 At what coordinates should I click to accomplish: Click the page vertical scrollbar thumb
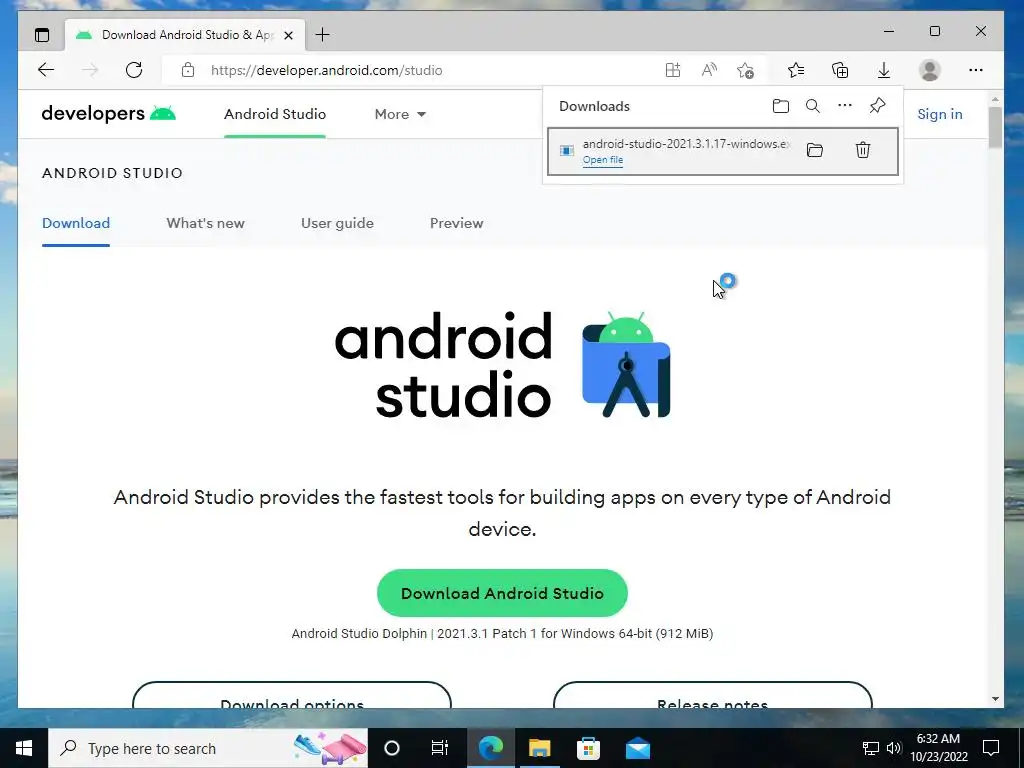point(995,128)
